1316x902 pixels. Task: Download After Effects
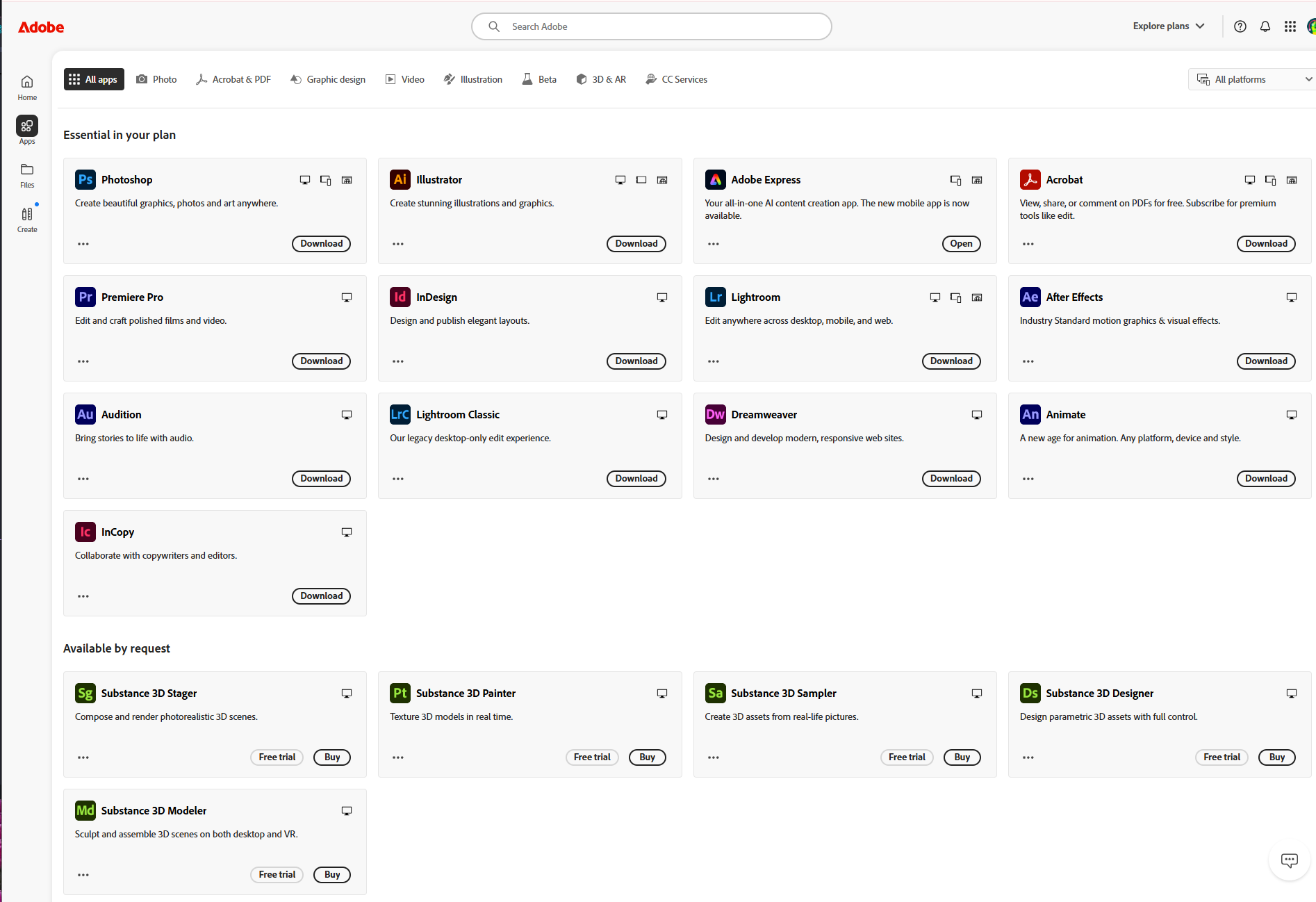(x=1266, y=361)
